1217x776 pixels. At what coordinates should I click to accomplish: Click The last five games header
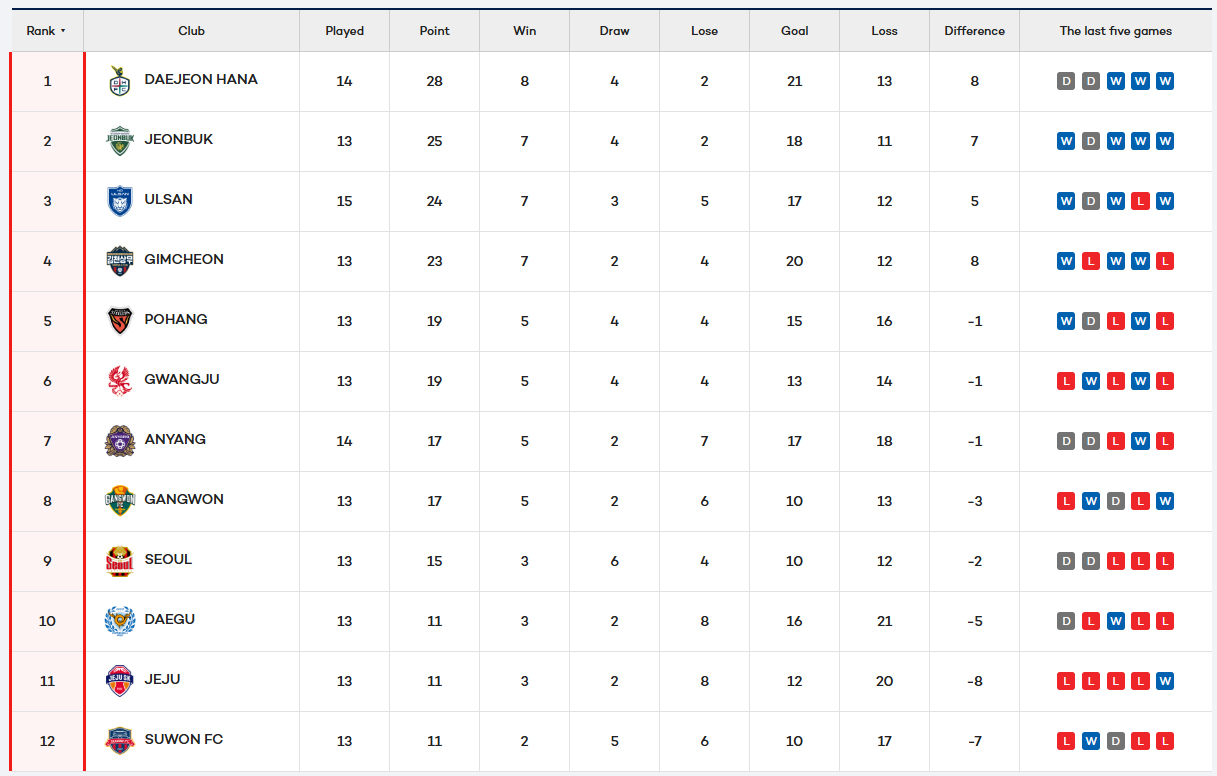1115,31
